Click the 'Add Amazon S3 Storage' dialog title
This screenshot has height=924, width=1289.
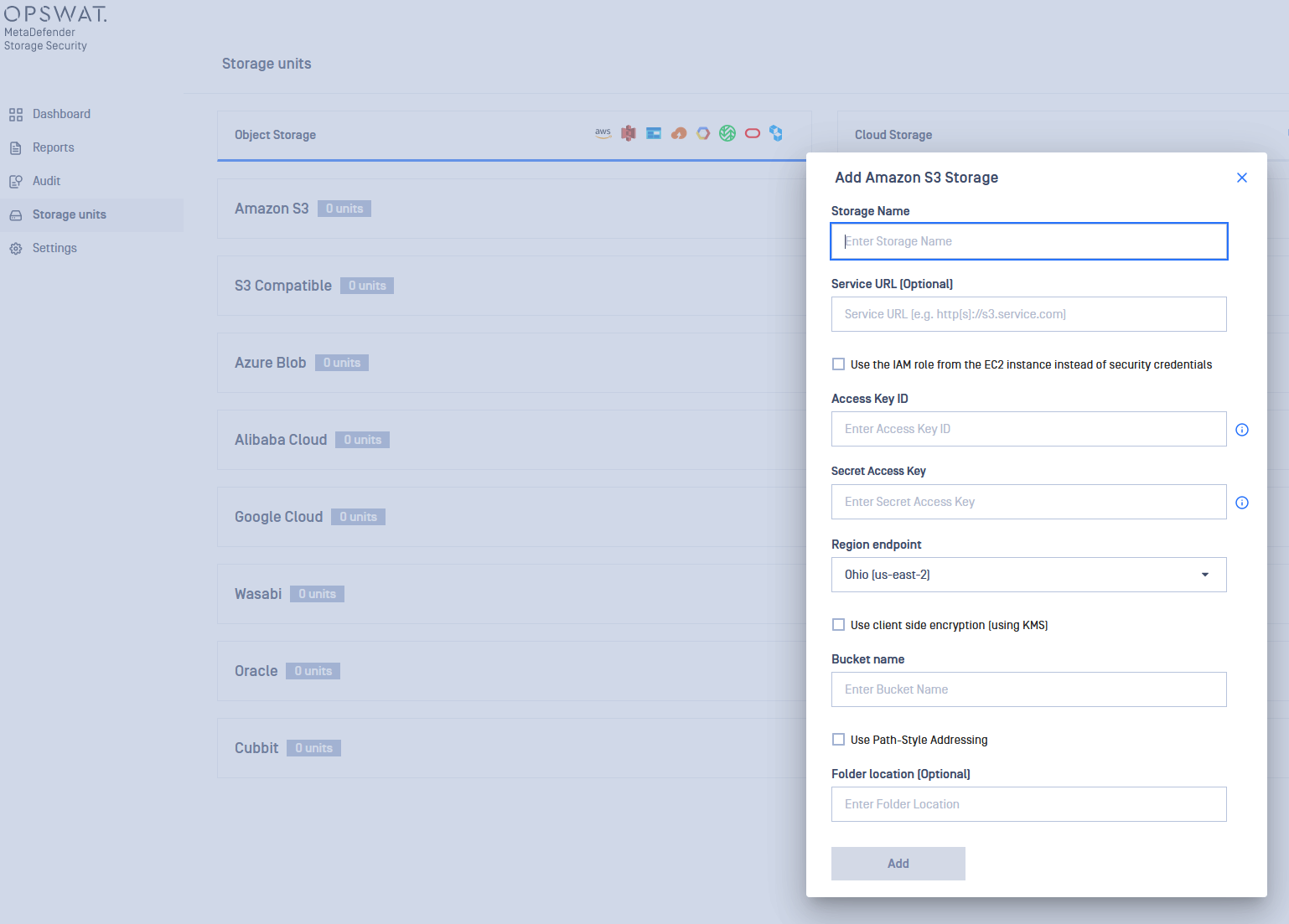[917, 178]
